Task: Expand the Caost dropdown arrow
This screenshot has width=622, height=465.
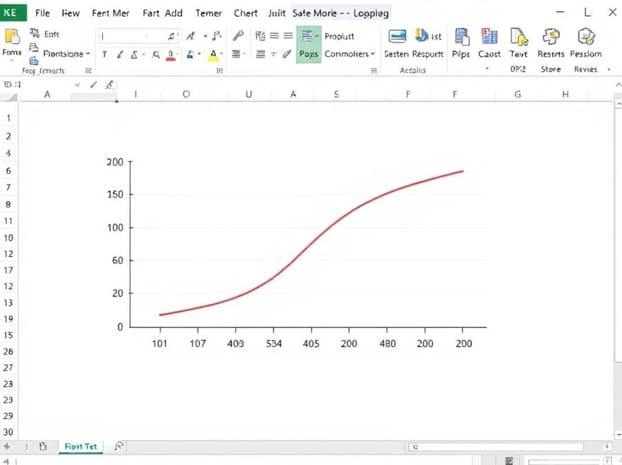Action: pyautogui.click(x=487, y=69)
